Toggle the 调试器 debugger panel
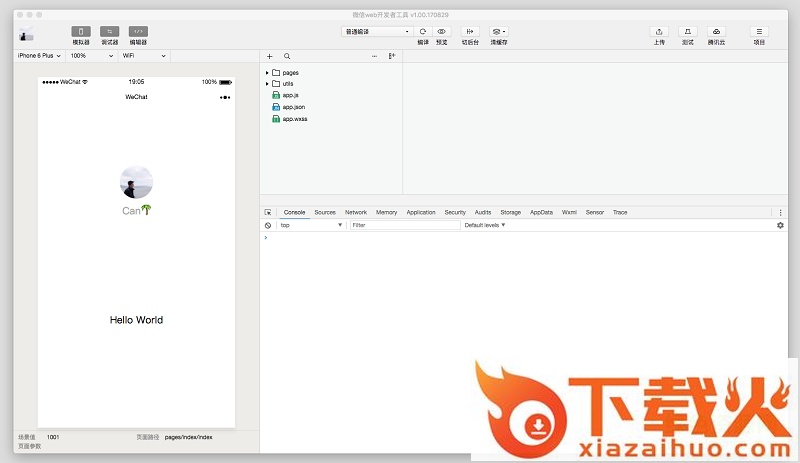 [x=109, y=32]
